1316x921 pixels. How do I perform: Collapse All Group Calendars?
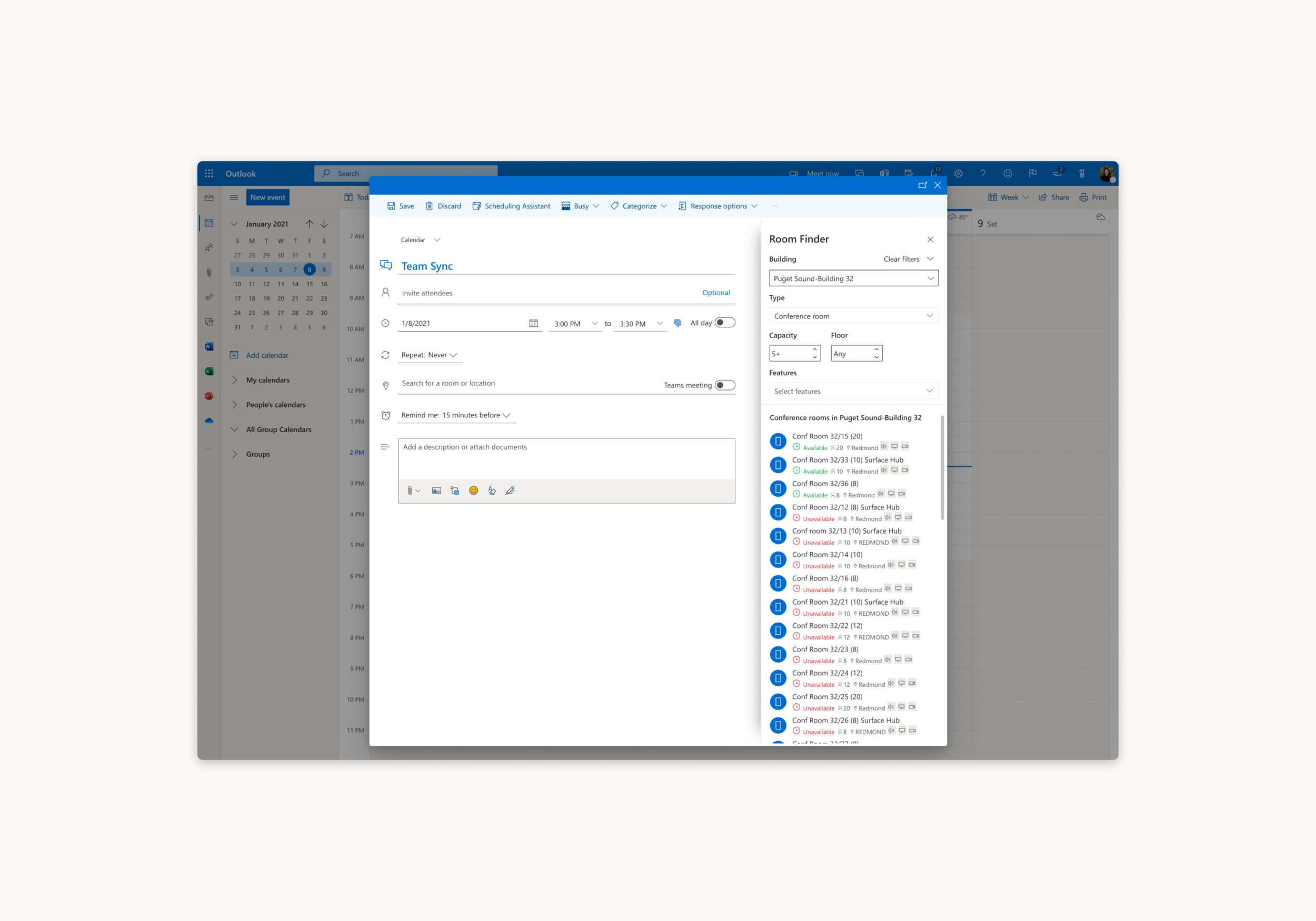pos(234,429)
